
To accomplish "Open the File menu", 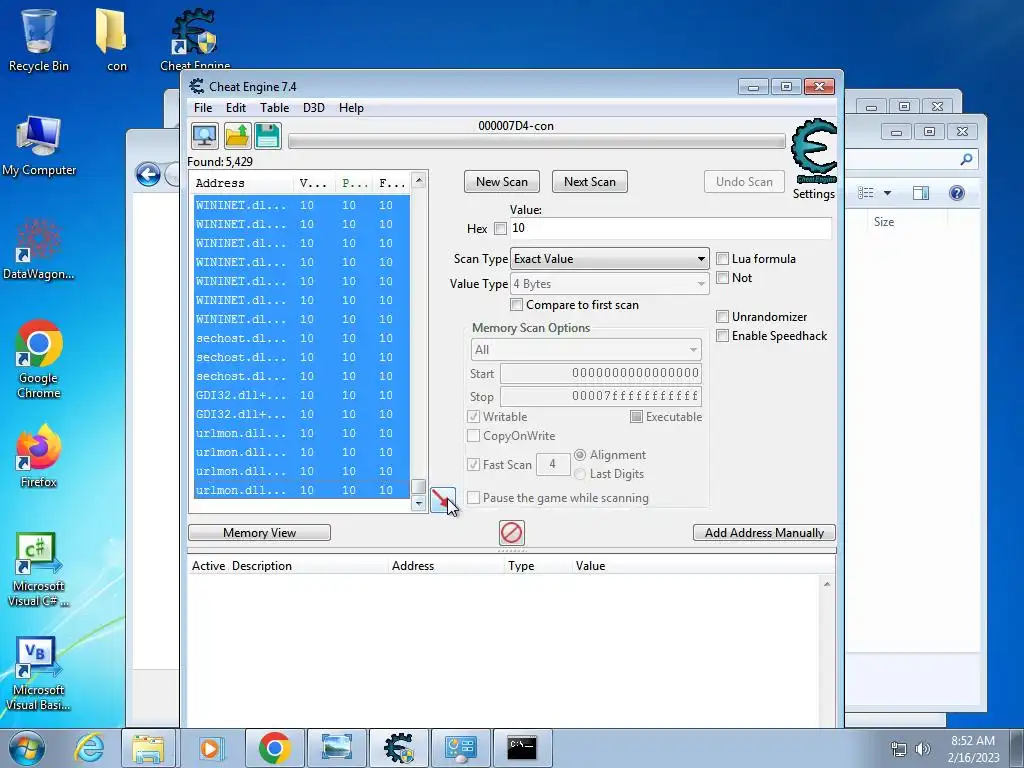I will pyautogui.click(x=203, y=108).
